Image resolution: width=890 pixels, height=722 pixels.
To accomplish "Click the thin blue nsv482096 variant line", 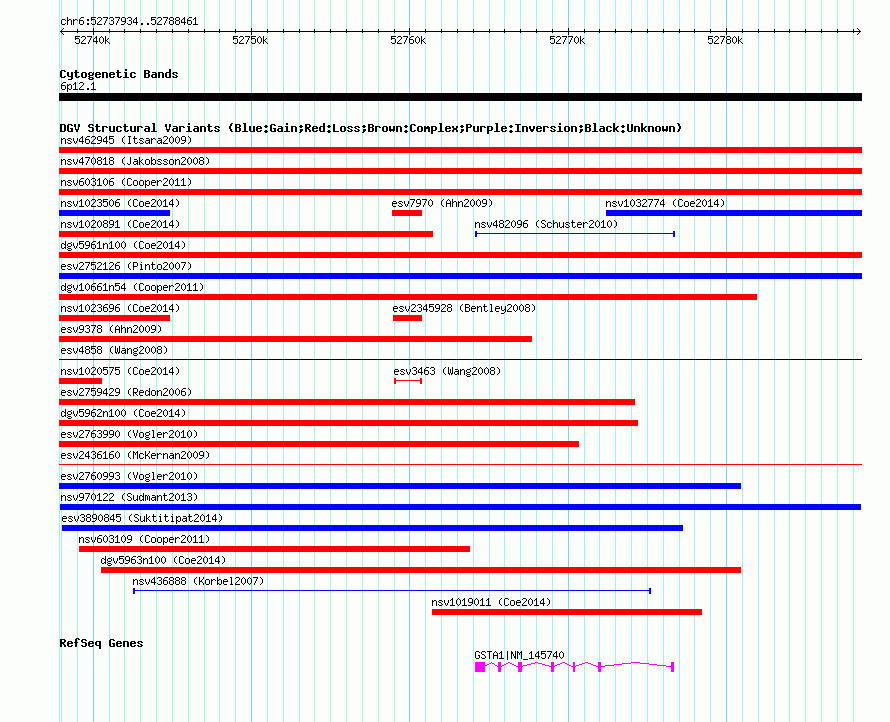I will pos(575,234).
